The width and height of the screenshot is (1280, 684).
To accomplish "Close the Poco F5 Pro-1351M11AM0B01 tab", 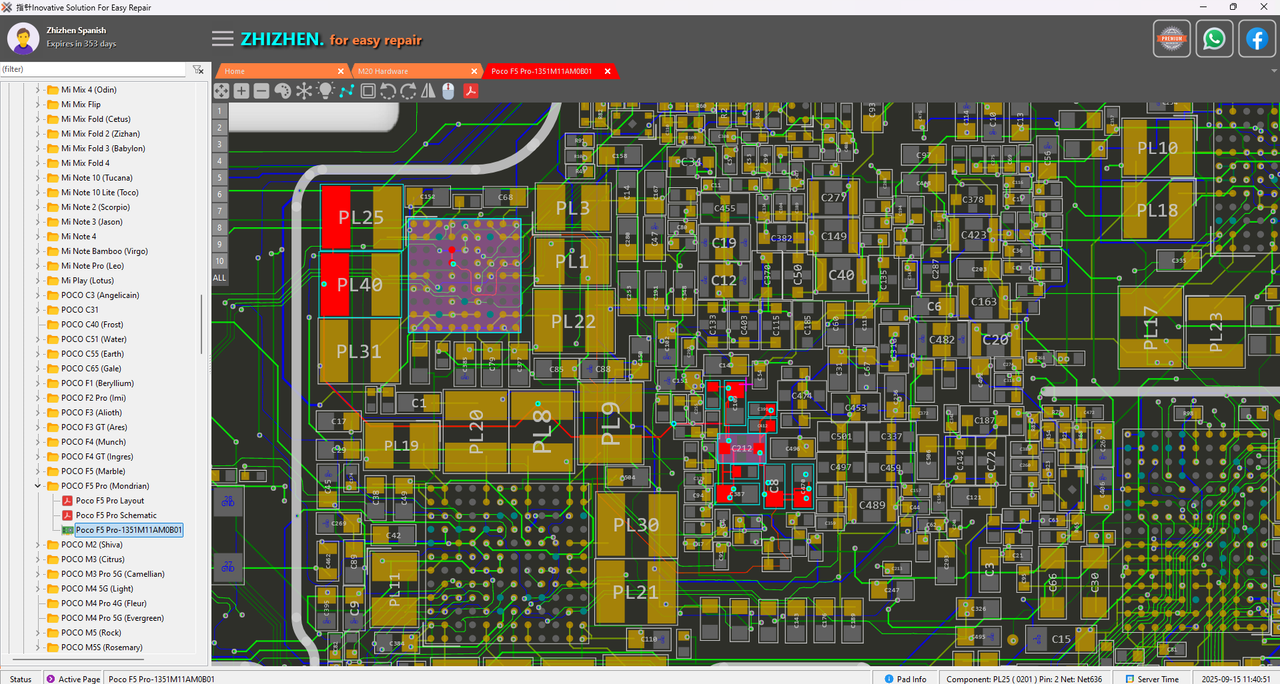I will 607,71.
